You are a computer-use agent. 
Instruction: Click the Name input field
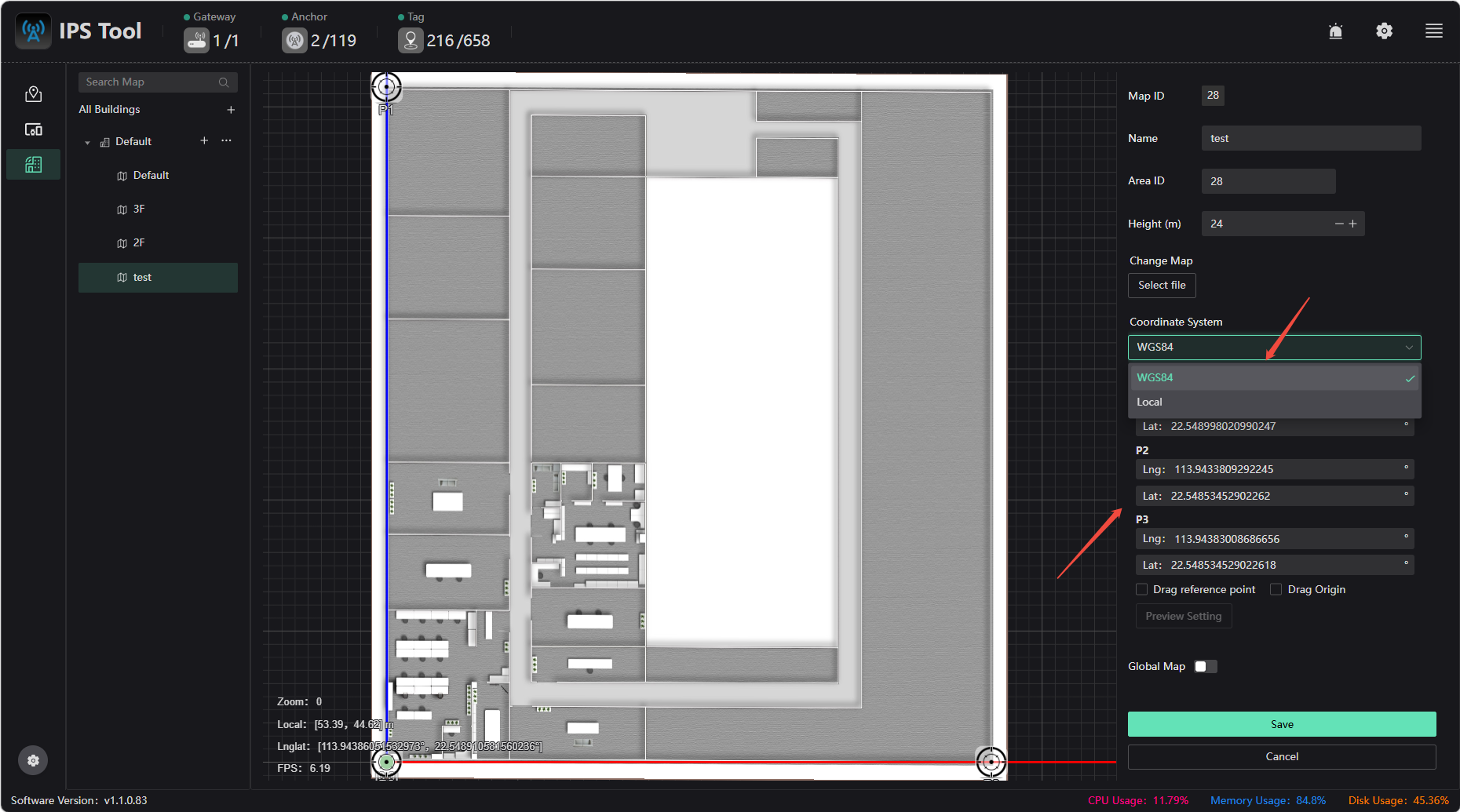1311,138
